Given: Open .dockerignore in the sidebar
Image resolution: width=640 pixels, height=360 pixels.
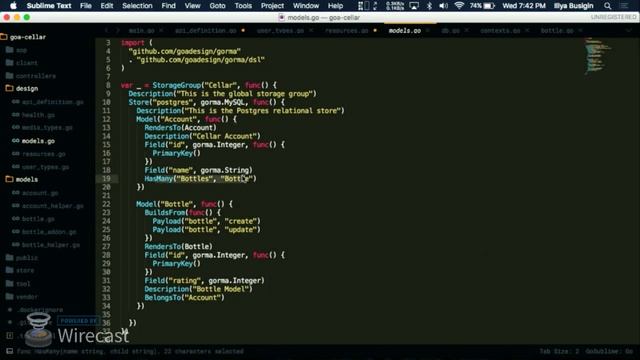Looking at the screenshot, I should pyautogui.click(x=40, y=310).
